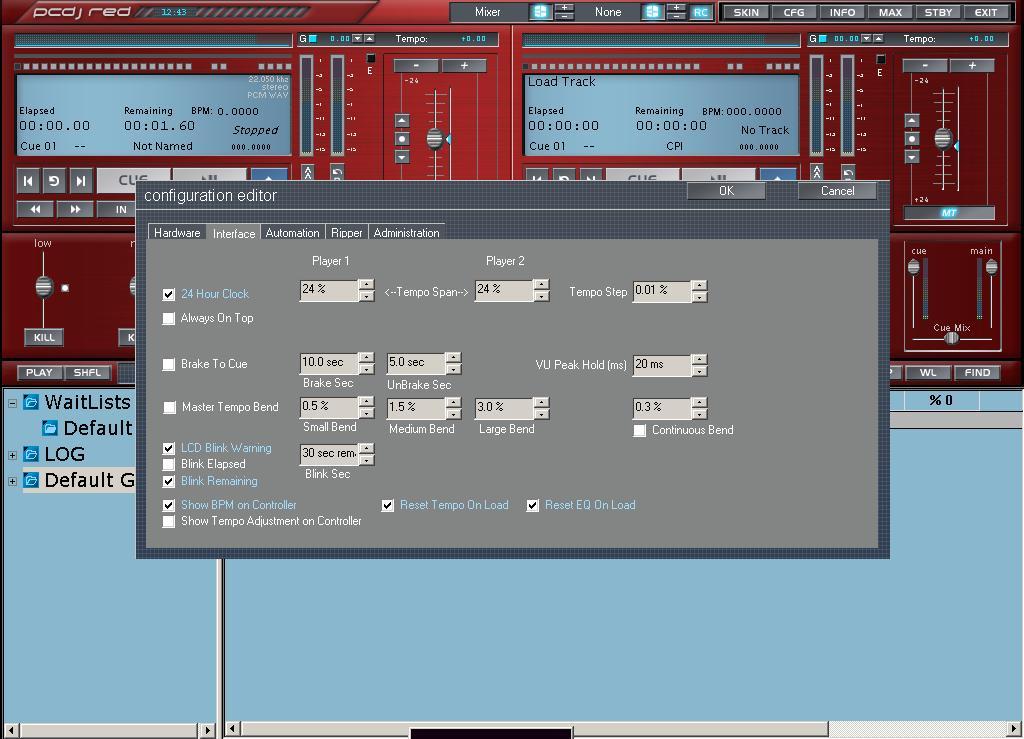The image size is (1024, 739).
Task: Lower Player 2 gain with down arrow
Action: tap(867, 39)
